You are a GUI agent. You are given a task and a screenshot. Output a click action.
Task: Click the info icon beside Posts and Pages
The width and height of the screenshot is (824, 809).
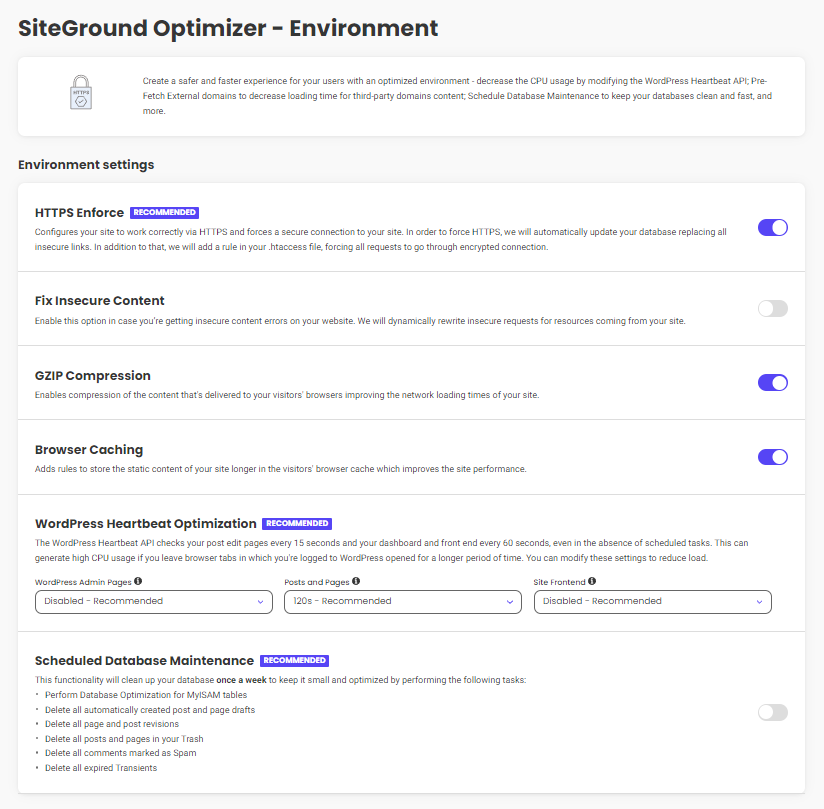[356, 581]
